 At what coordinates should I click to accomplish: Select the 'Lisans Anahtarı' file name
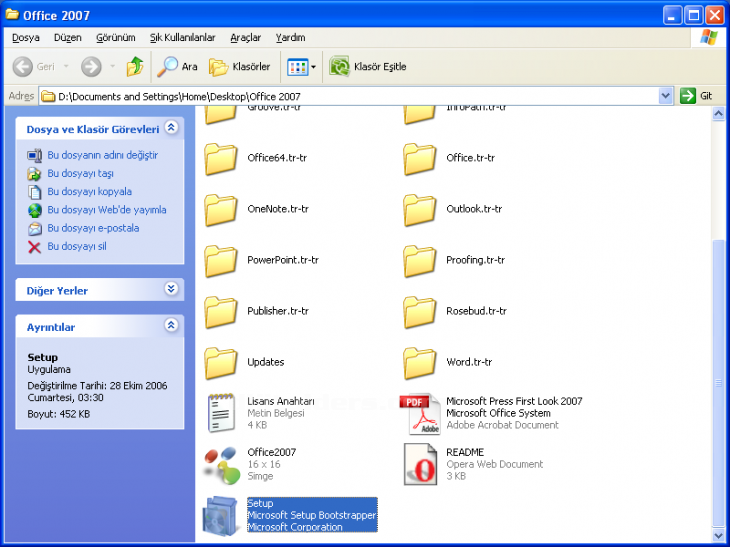tap(281, 401)
